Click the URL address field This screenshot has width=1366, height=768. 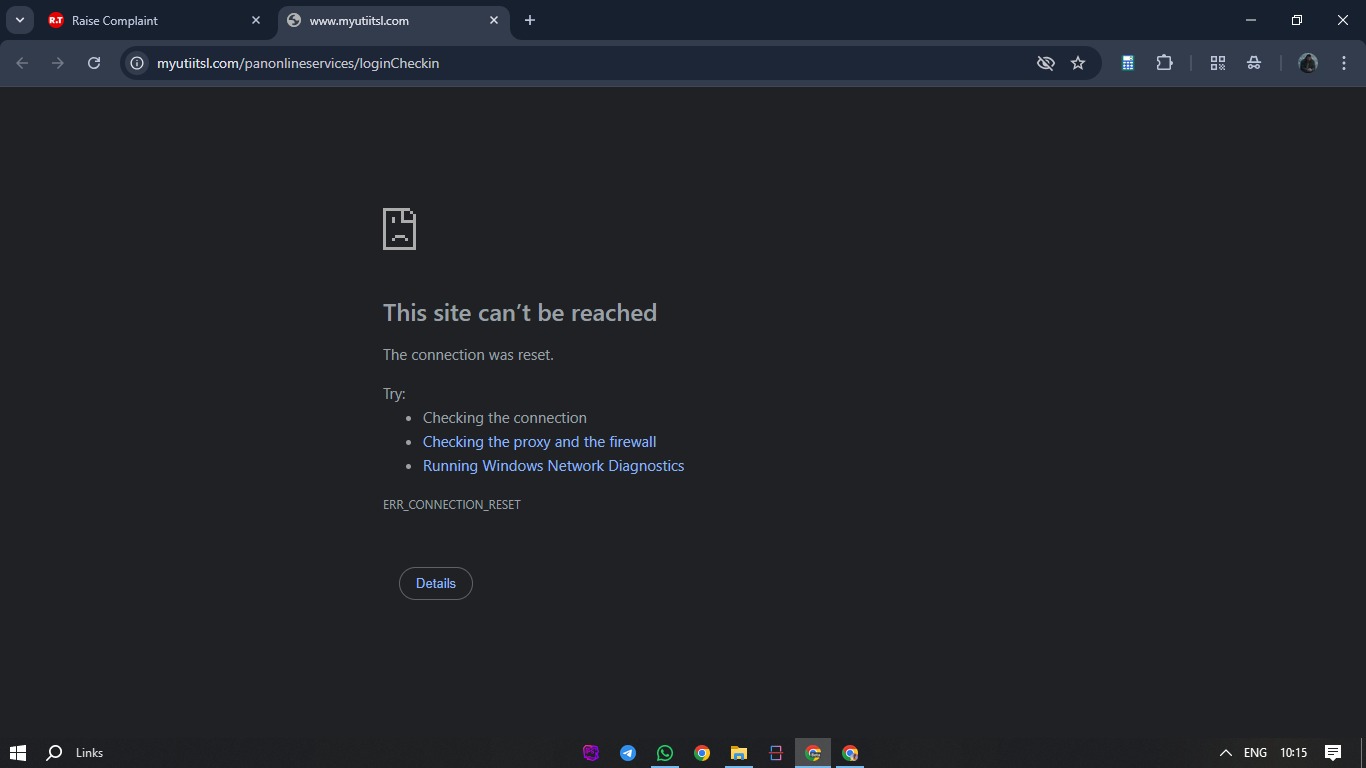pos(580,63)
